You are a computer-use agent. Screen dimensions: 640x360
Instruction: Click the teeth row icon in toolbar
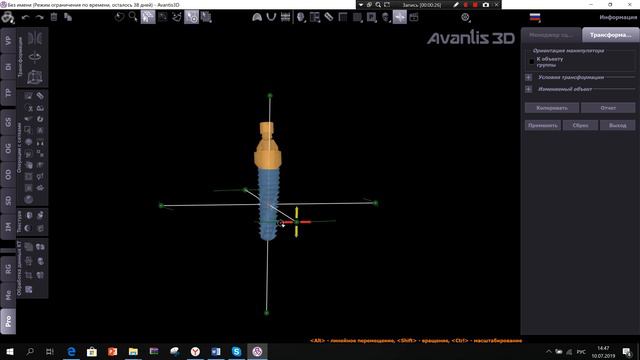(x=285, y=17)
